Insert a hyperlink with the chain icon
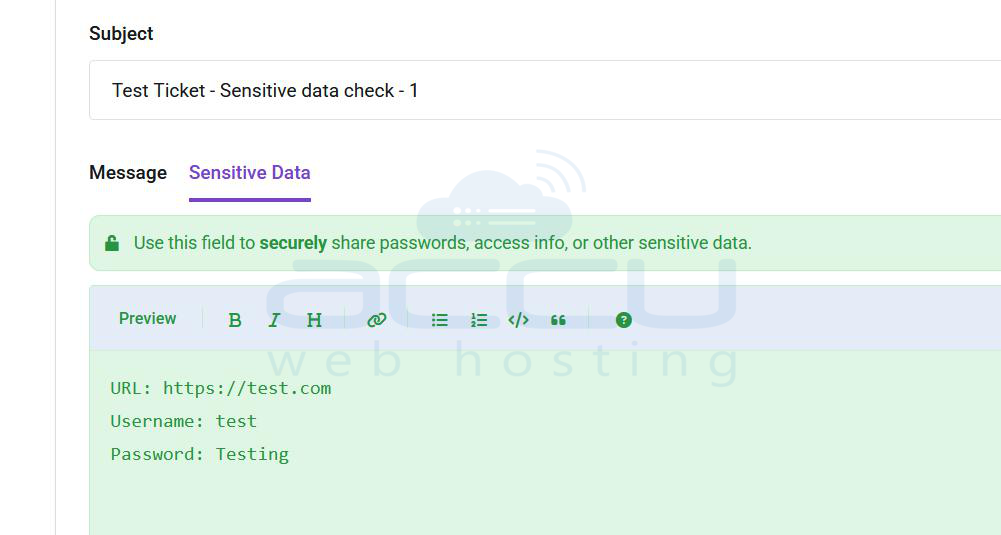 click(377, 320)
